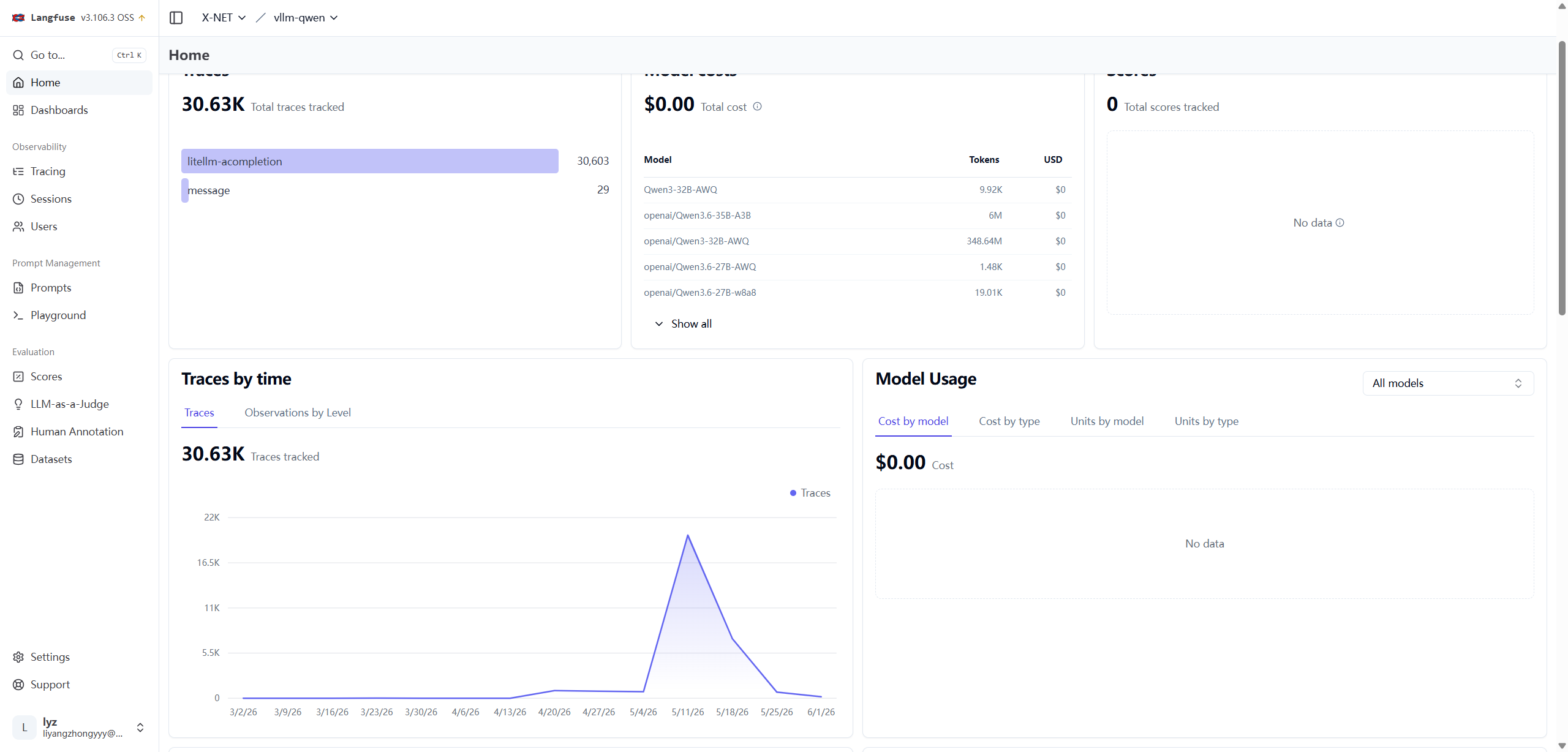Click the No data info icon in Scores
1568x752 pixels.
(x=1340, y=223)
